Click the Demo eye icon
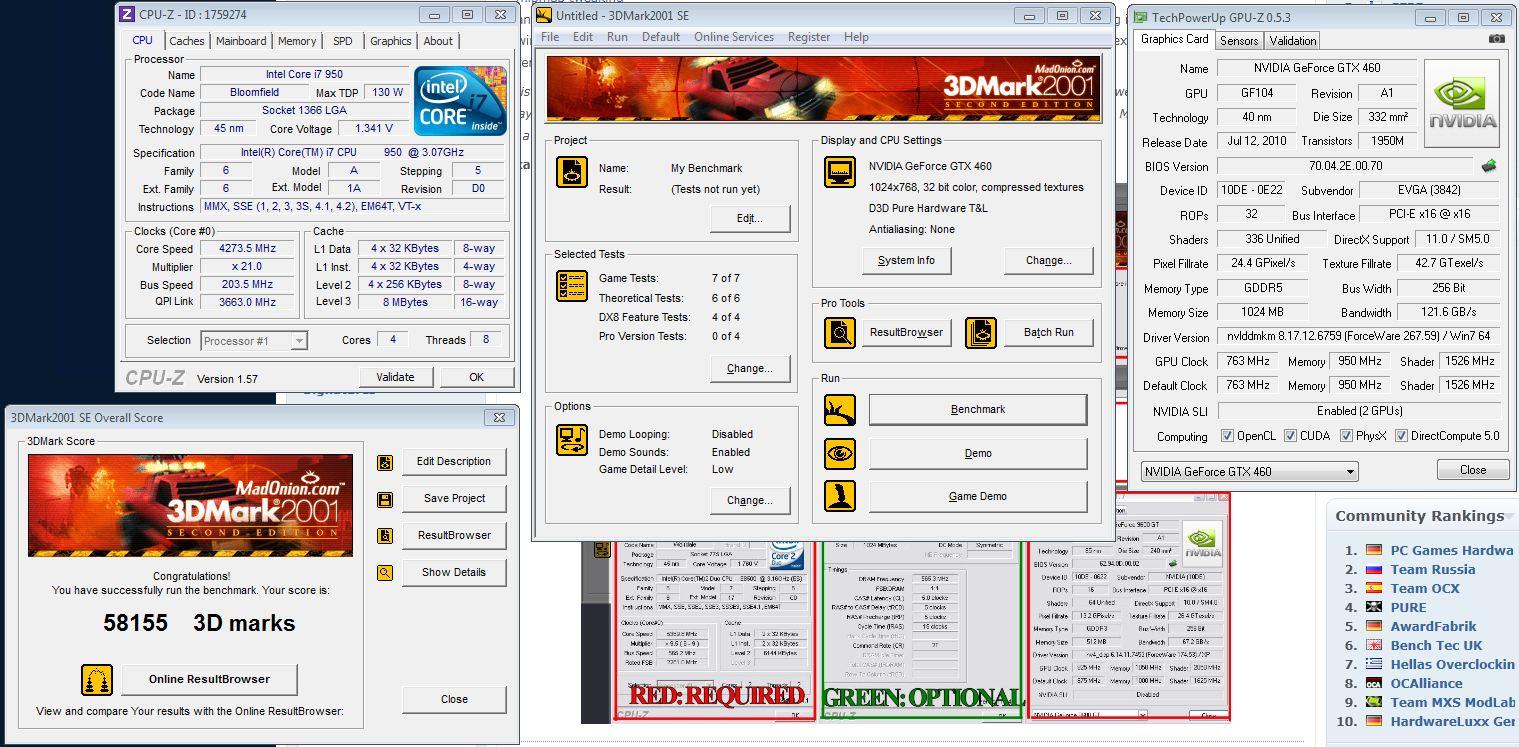The image size is (1519, 747). tap(840, 453)
